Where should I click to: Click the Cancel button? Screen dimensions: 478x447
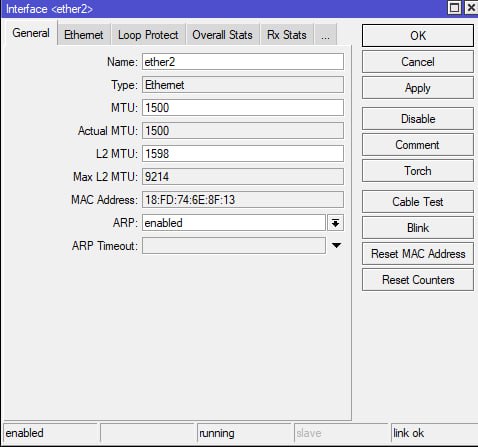[x=418, y=62]
